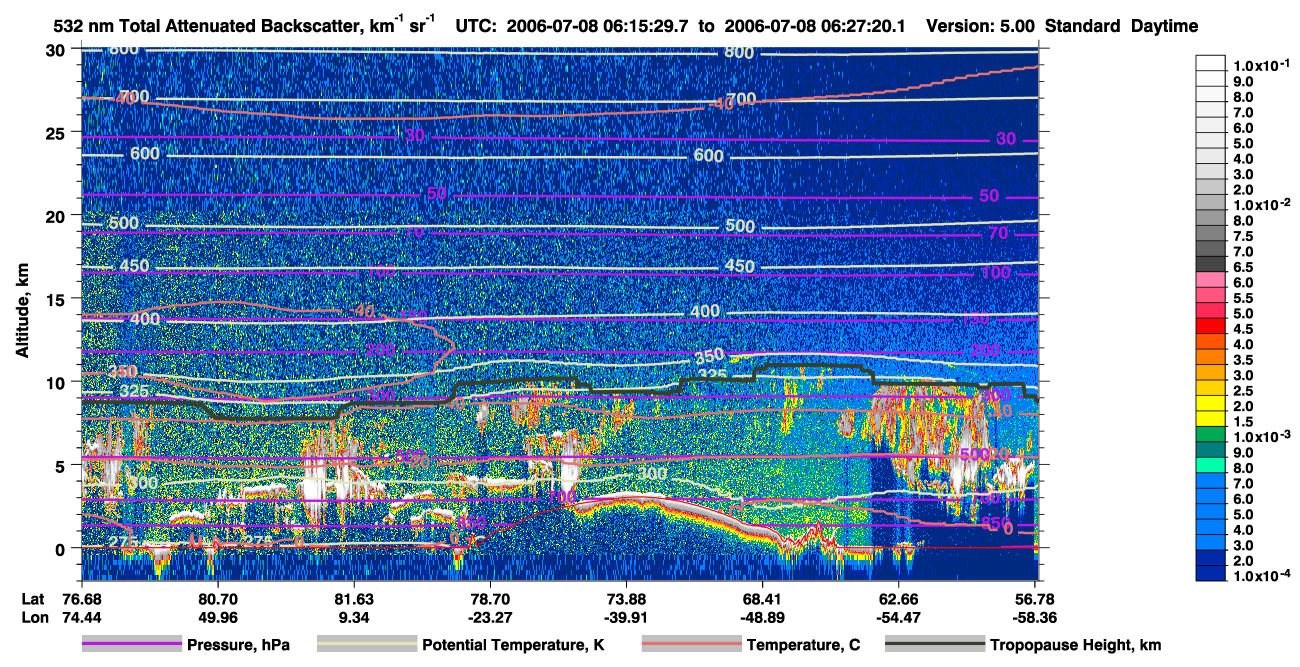Click longitude value -58.36
The height and width of the screenshot is (667, 1300).
[1036, 617]
